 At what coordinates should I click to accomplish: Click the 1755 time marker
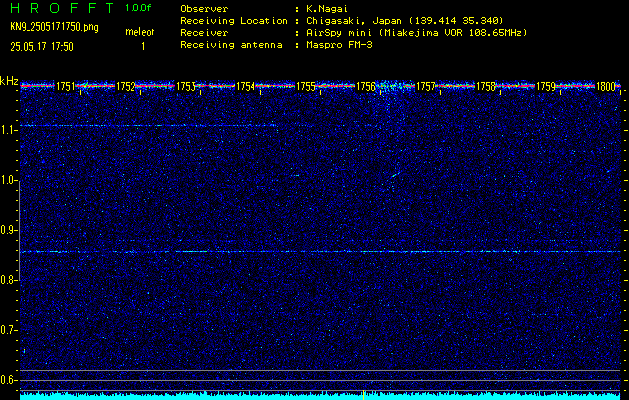[x=306, y=86]
